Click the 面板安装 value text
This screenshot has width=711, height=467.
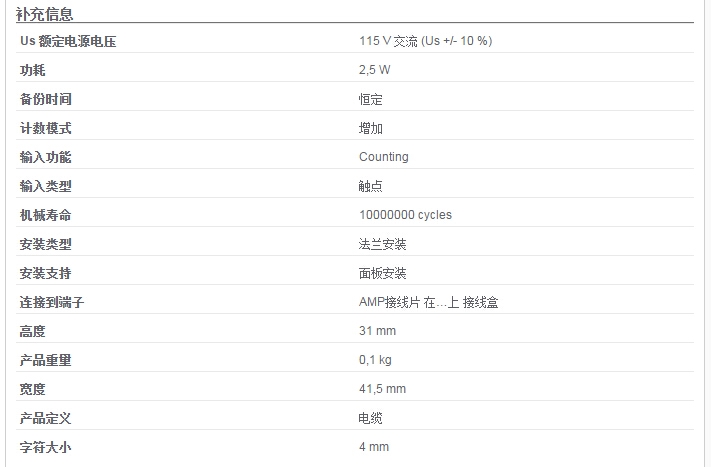(383, 273)
